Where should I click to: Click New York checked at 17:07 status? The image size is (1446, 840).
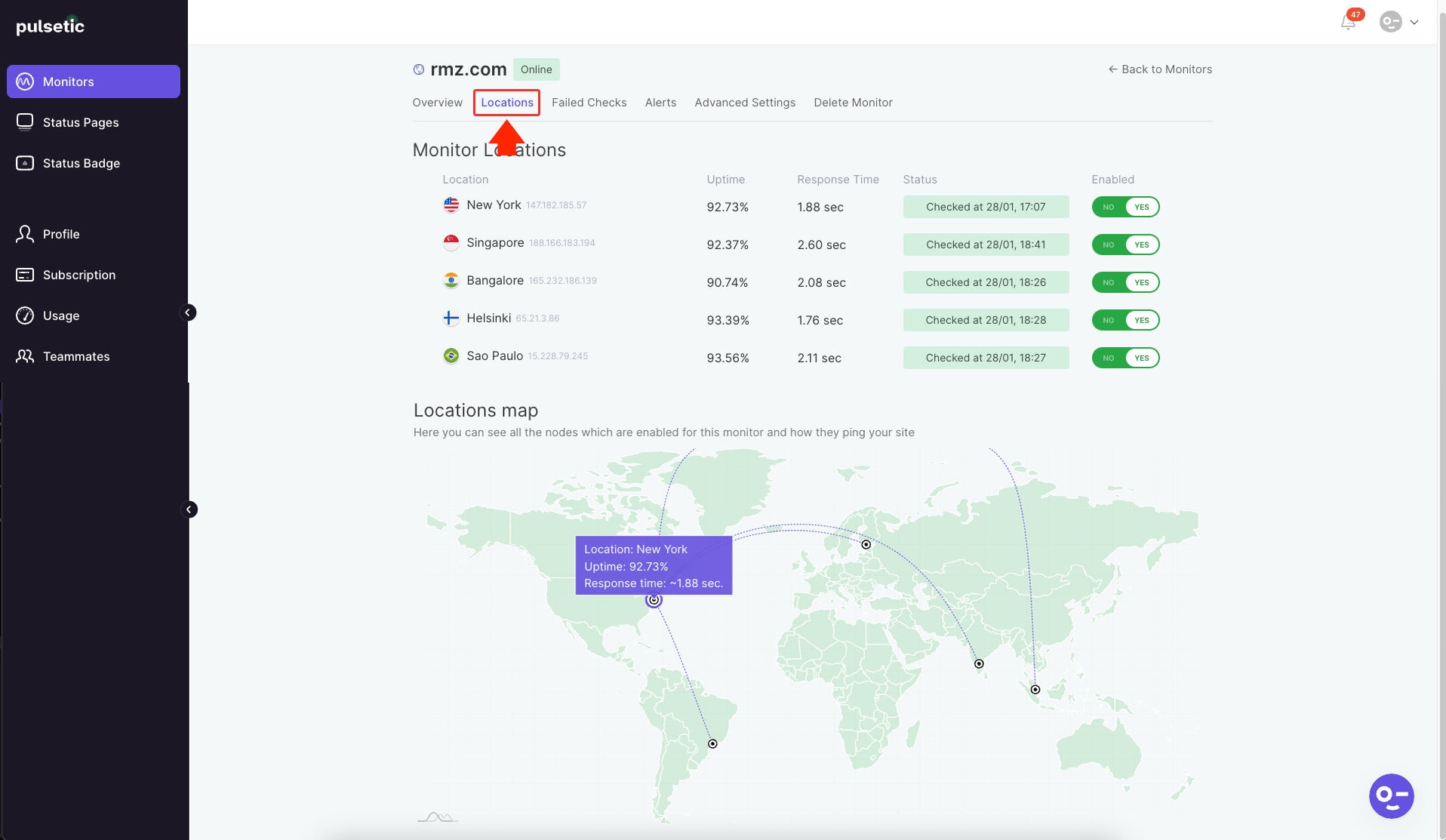point(986,207)
